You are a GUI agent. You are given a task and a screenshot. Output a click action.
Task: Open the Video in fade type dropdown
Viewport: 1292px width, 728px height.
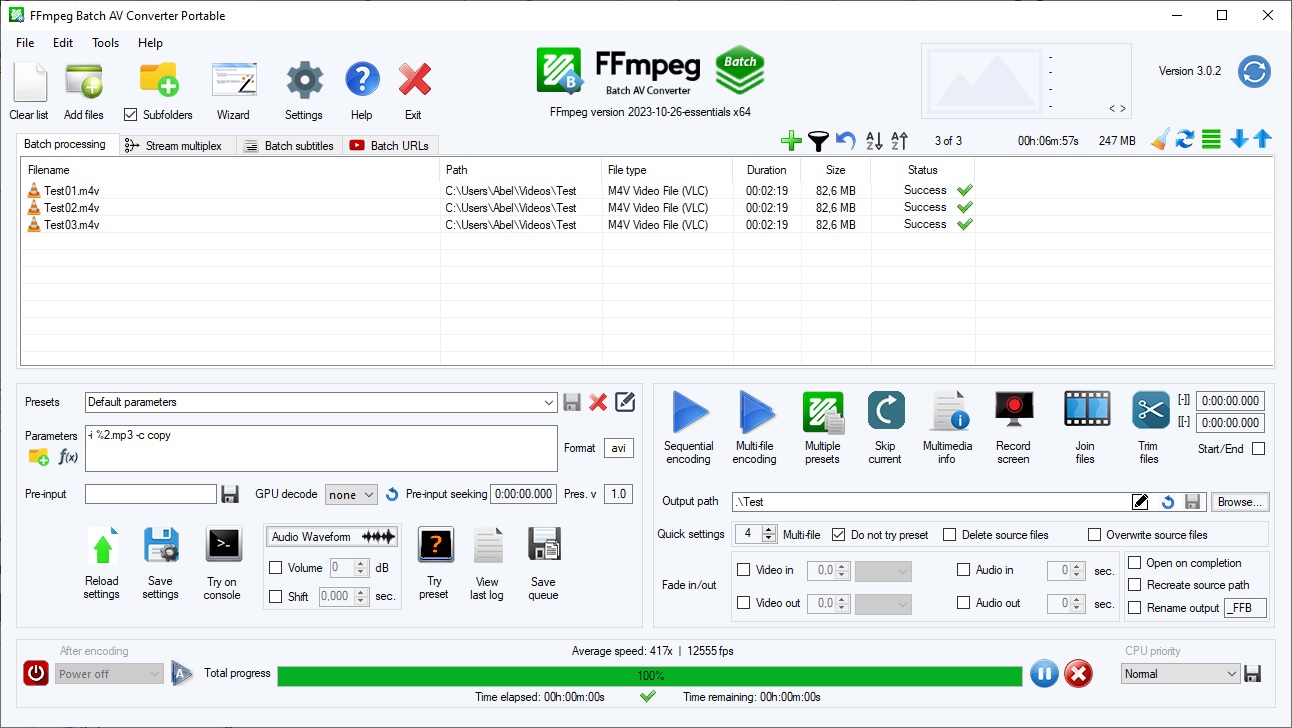pyautogui.click(x=884, y=571)
